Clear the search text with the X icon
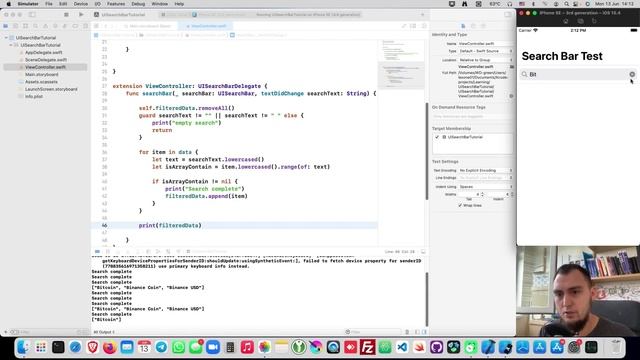 coord(632,74)
